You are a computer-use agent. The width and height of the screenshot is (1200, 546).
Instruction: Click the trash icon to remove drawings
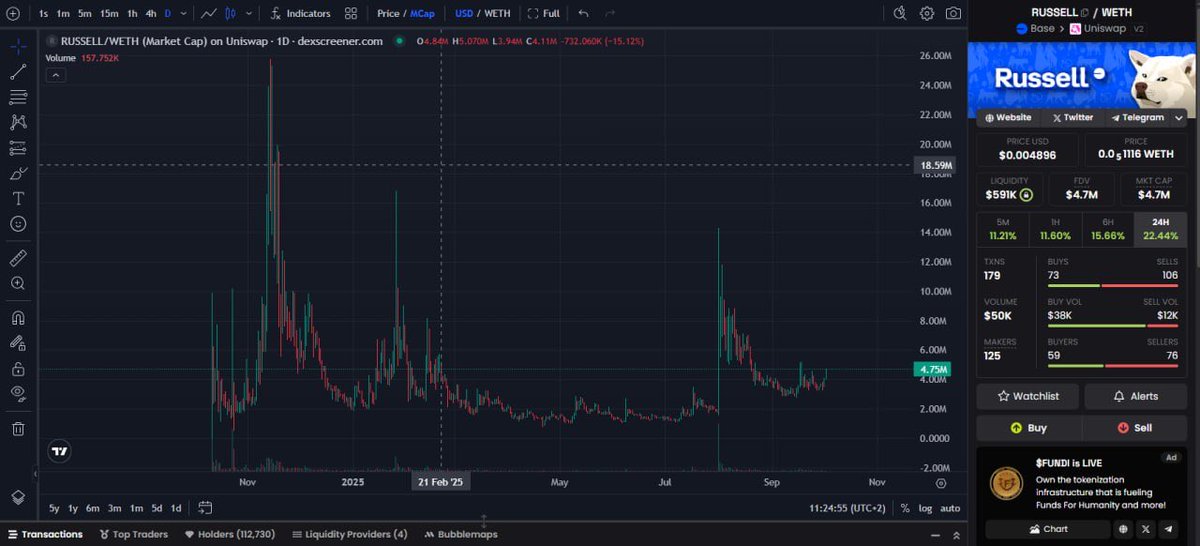pos(18,429)
